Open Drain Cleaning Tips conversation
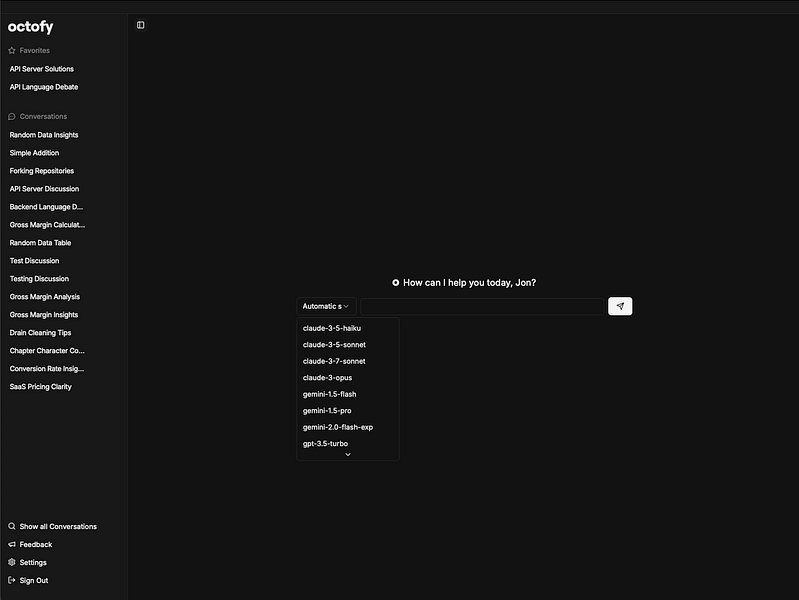The height and width of the screenshot is (600, 799). click(x=40, y=332)
